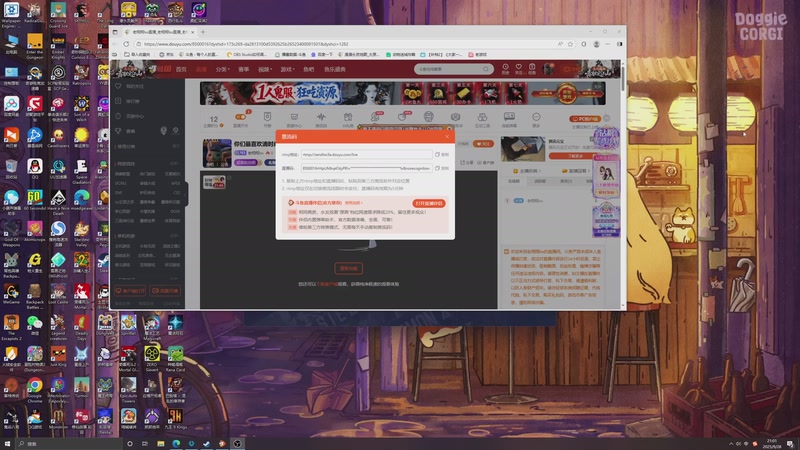
Task: Open the 鱼吧 nav item
Action: tap(309, 69)
